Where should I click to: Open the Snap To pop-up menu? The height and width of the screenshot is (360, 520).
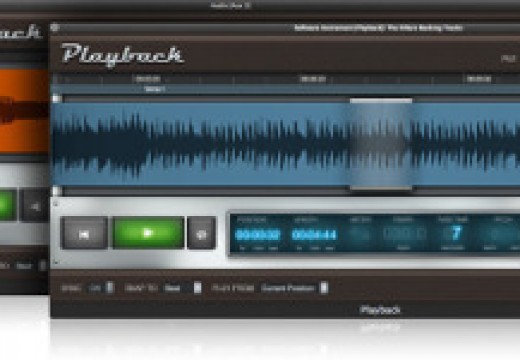coord(183,288)
